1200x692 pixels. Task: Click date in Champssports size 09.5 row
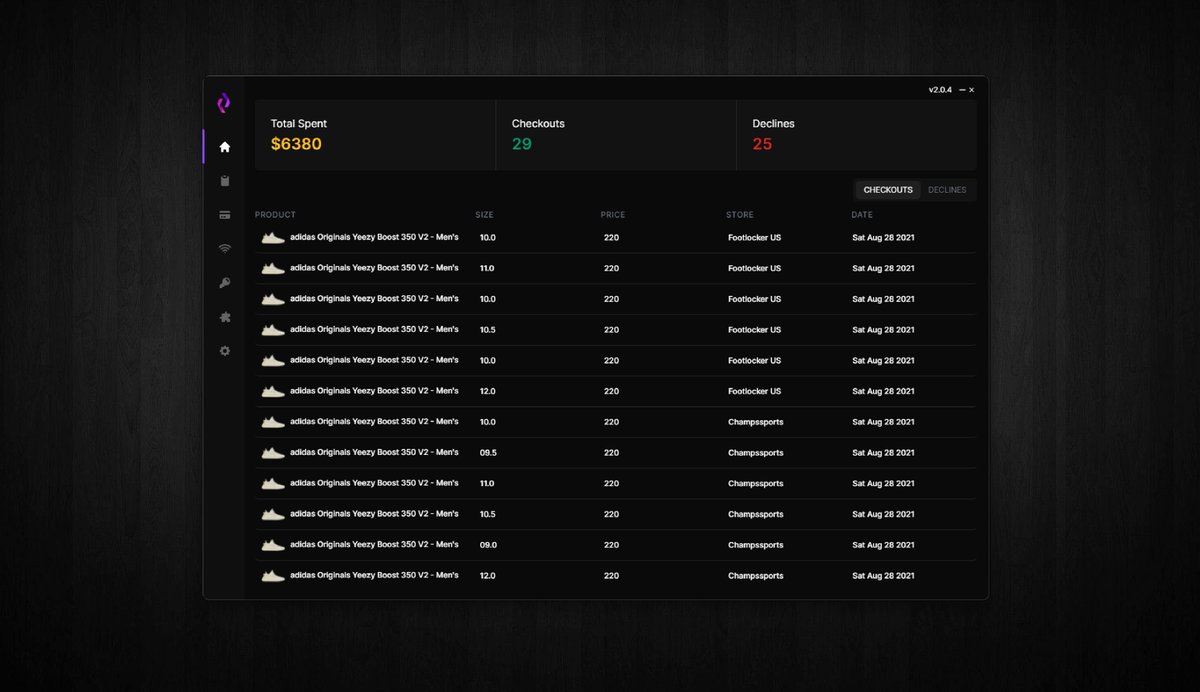[x=883, y=453]
